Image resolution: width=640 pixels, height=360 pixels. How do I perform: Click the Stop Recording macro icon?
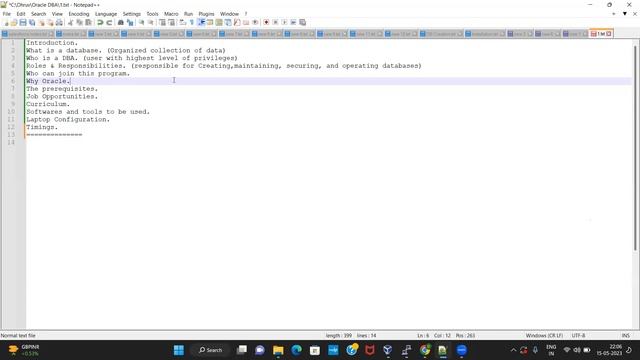tap(275, 22)
